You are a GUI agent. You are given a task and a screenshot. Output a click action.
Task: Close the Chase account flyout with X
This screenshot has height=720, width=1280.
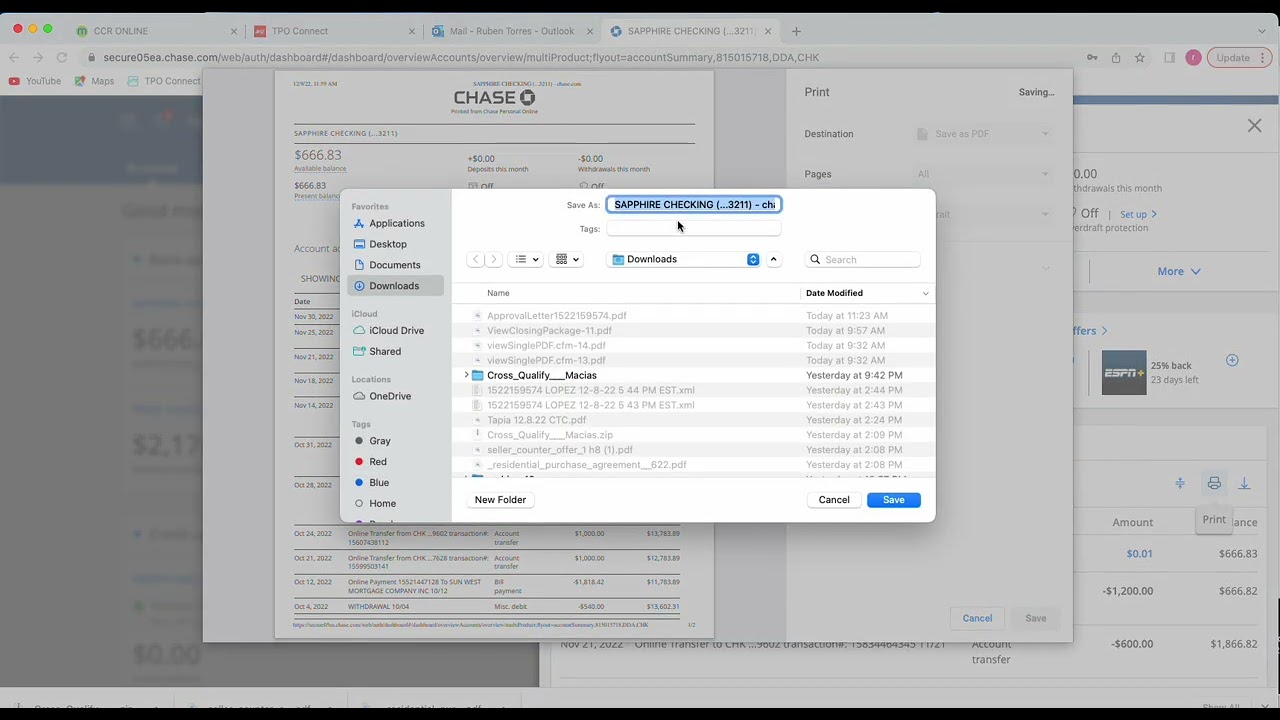tap(1254, 126)
